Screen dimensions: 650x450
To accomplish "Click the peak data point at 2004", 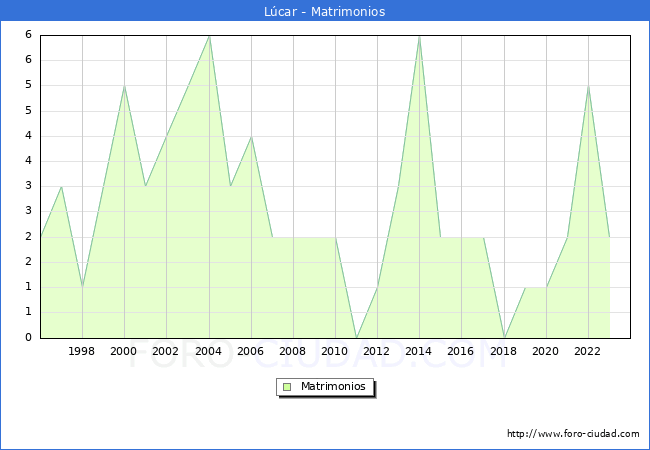I will (x=209, y=36).
